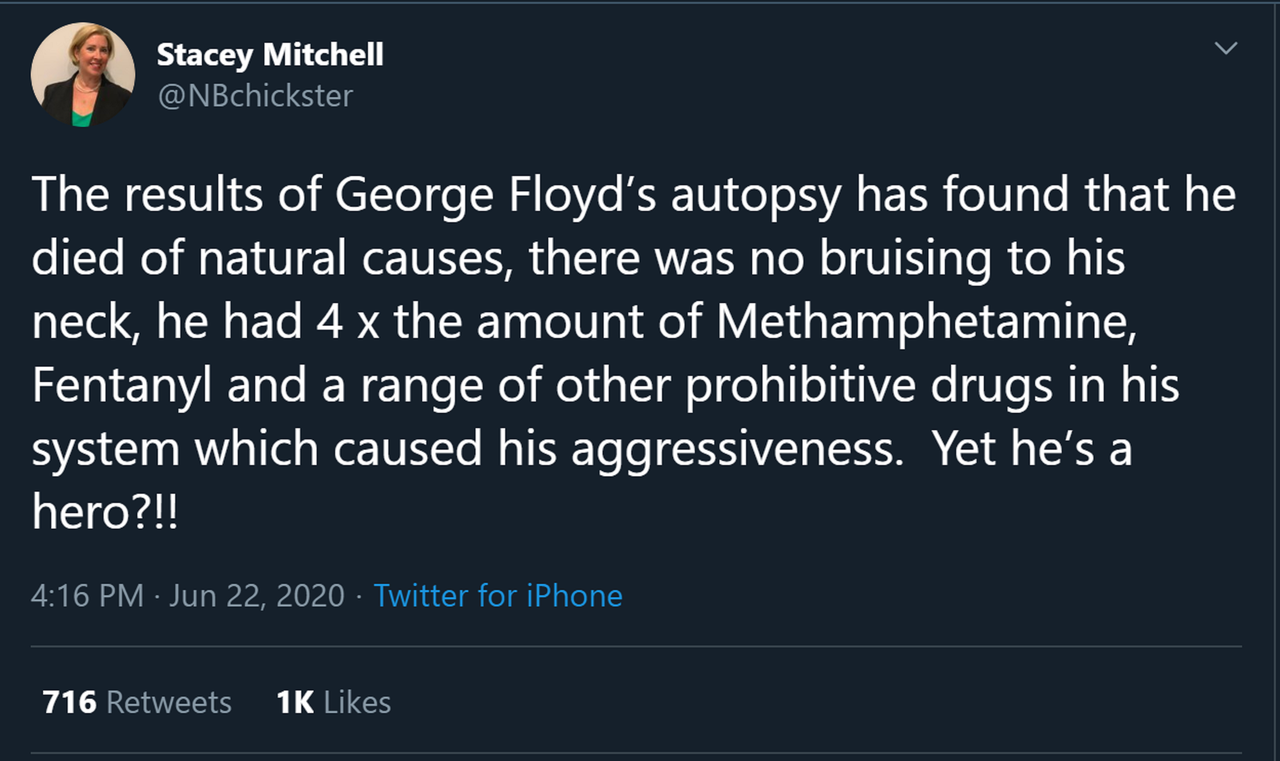Open the Stacey Mitchell display name link

click(x=270, y=55)
